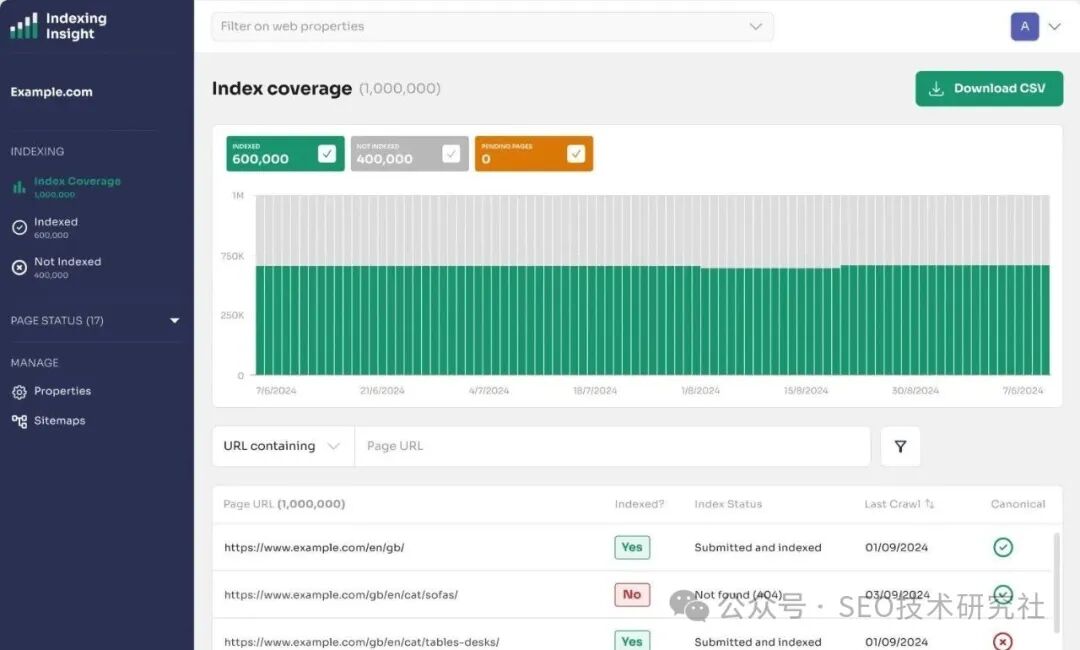This screenshot has width=1080, height=650.
Task: Open the https://www.example.com/en/gb/ page URL
Action: pyautogui.click(x=314, y=548)
